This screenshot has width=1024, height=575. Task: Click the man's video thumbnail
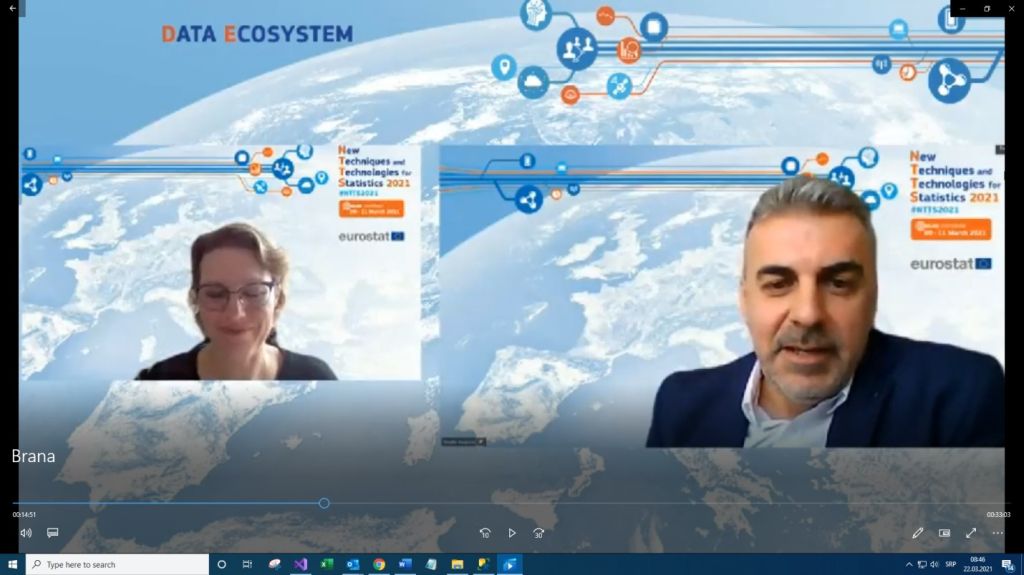coord(722,297)
